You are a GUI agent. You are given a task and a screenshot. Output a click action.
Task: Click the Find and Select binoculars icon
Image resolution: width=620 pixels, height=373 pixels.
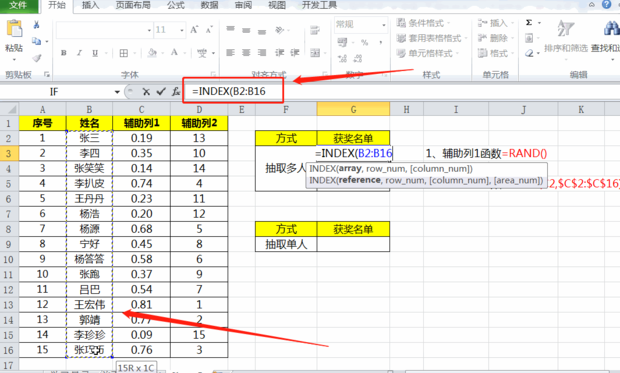tap(612, 28)
